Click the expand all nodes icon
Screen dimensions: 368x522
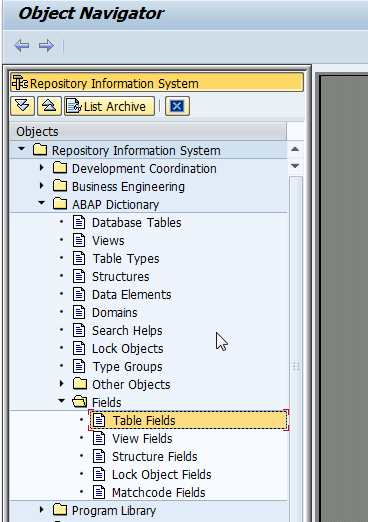(22, 106)
